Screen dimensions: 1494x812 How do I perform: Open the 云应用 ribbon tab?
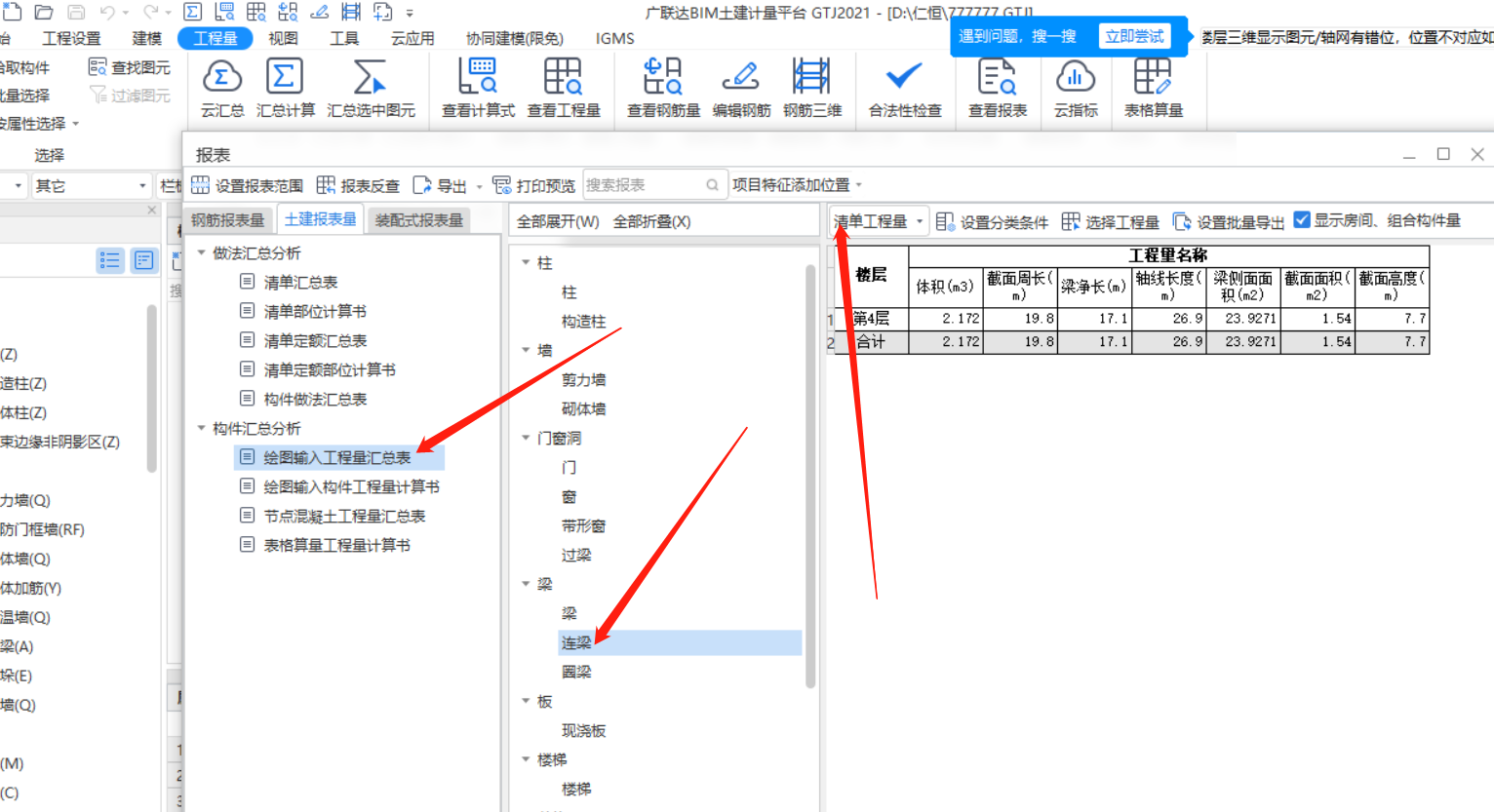413,38
